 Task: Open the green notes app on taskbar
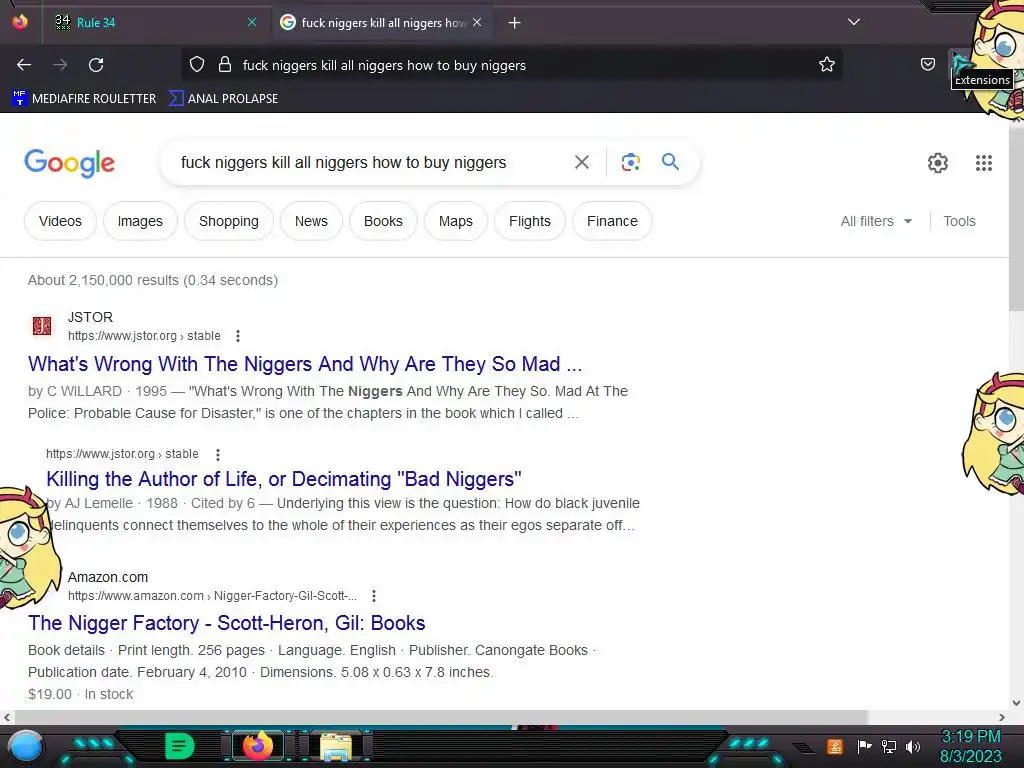click(179, 746)
